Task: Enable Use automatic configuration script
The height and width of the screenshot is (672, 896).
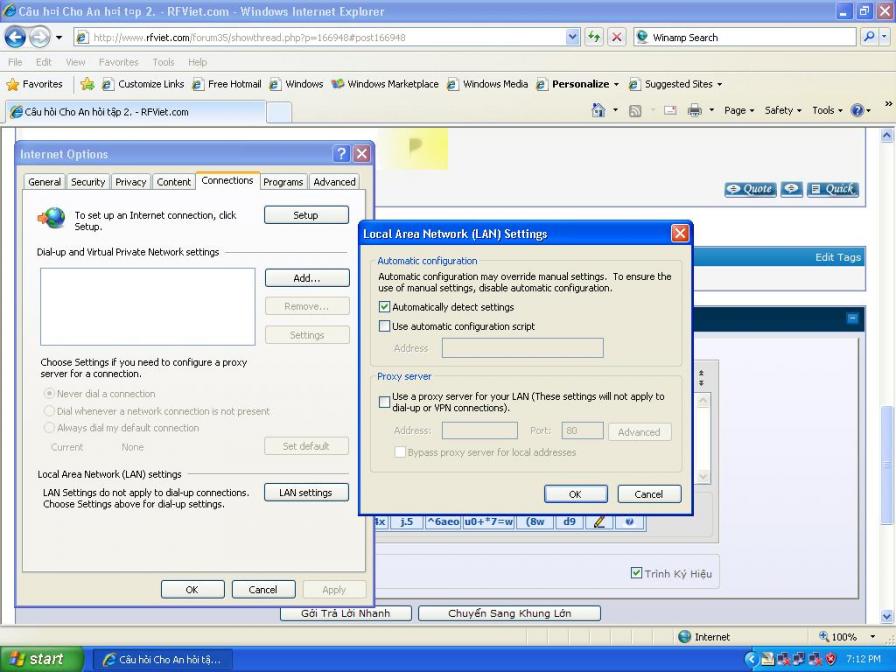Action: (385, 326)
